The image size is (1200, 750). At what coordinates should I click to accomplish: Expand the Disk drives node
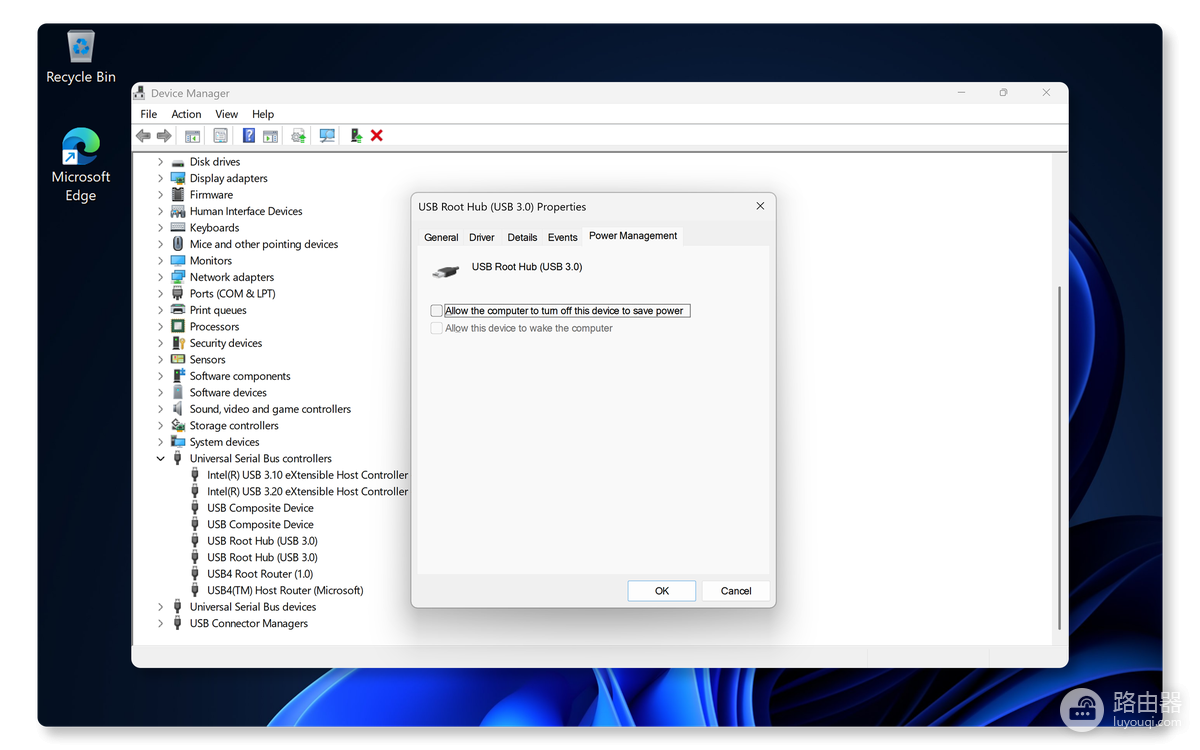click(x=160, y=162)
